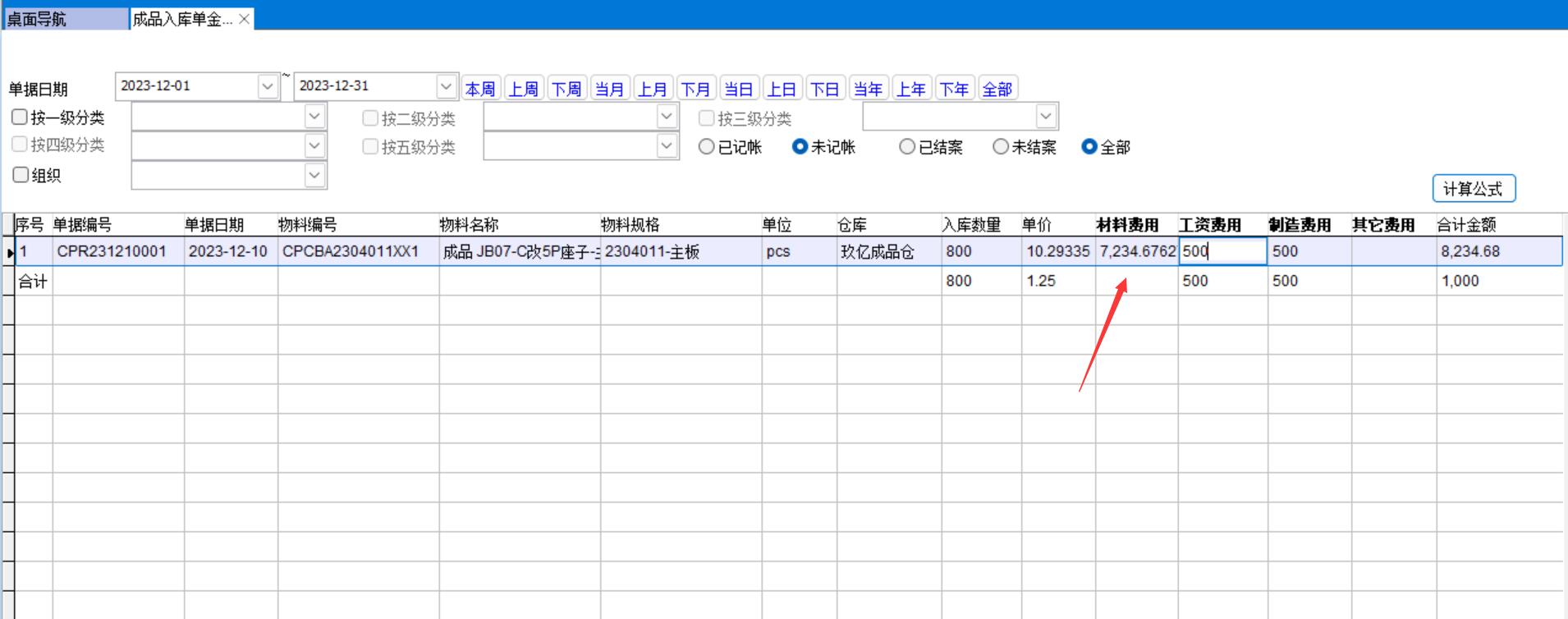Viewport: 1568px width, 619px height.
Task: Select the 成品入库单金 tab
Action: [182, 19]
